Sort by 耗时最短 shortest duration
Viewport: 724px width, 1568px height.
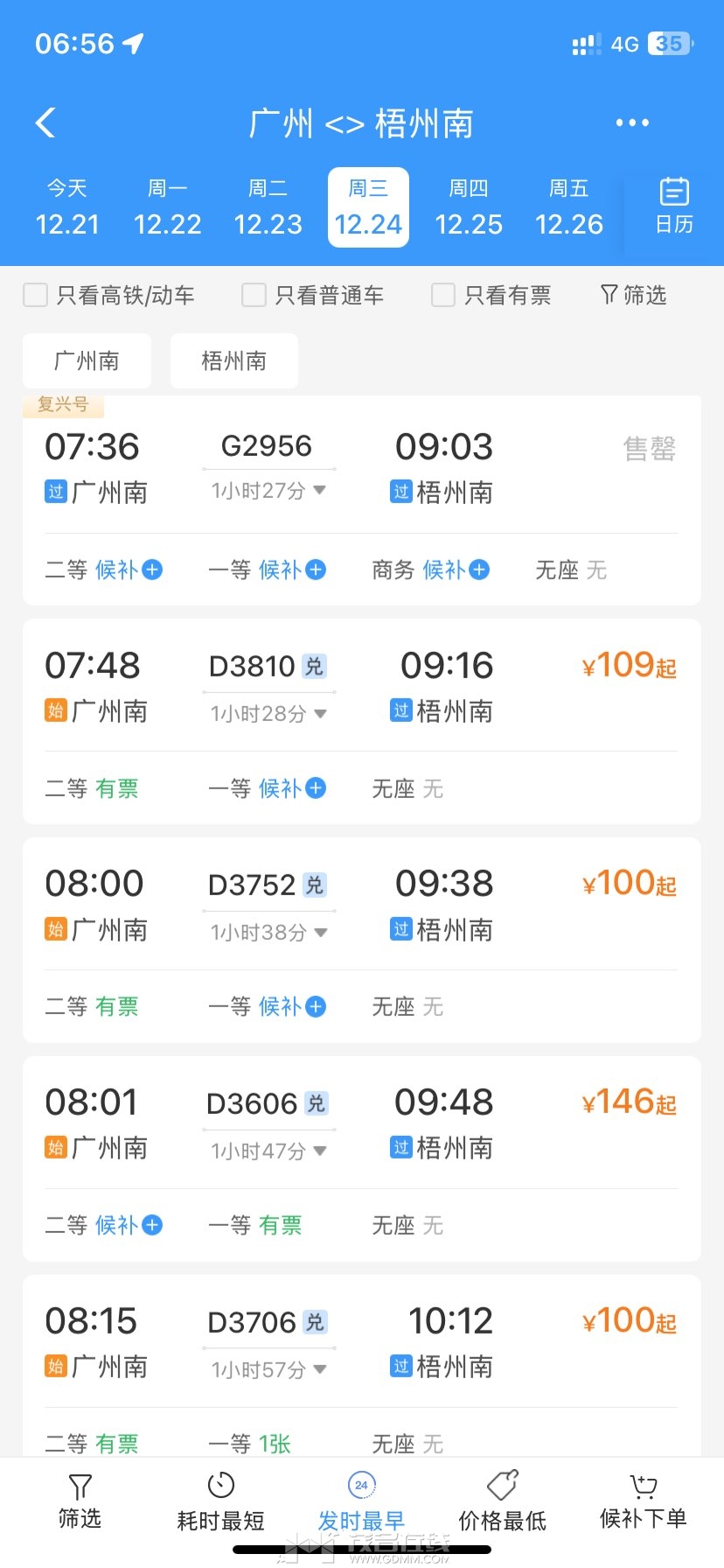coord(220,1501)
